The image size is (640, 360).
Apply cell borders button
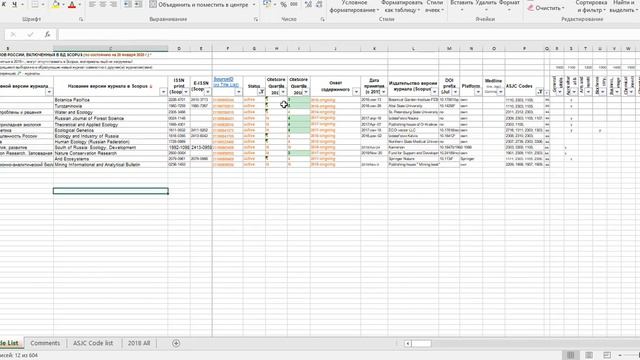coord(35,4)
